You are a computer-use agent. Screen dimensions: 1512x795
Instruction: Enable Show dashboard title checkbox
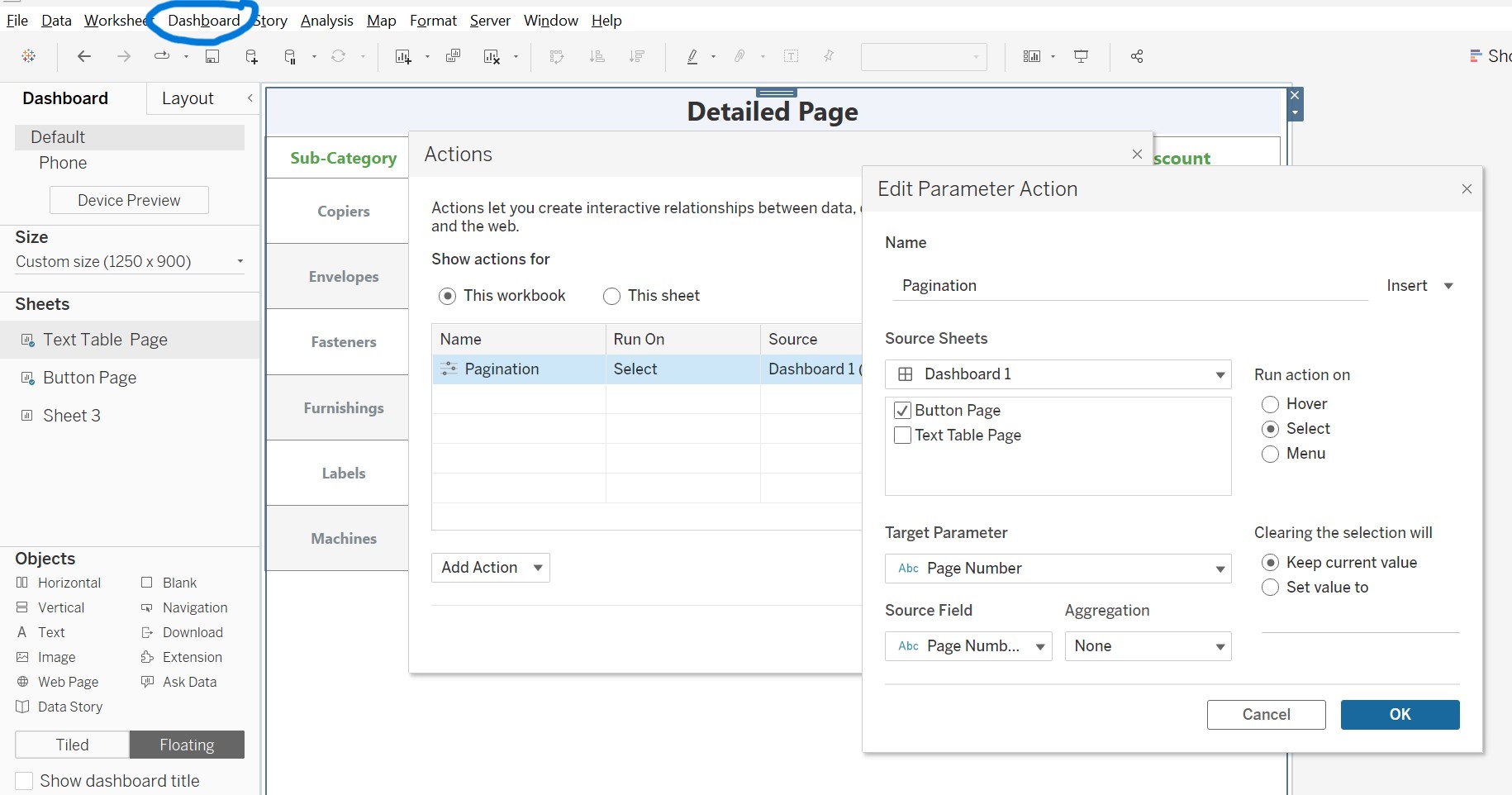[25, 781]
